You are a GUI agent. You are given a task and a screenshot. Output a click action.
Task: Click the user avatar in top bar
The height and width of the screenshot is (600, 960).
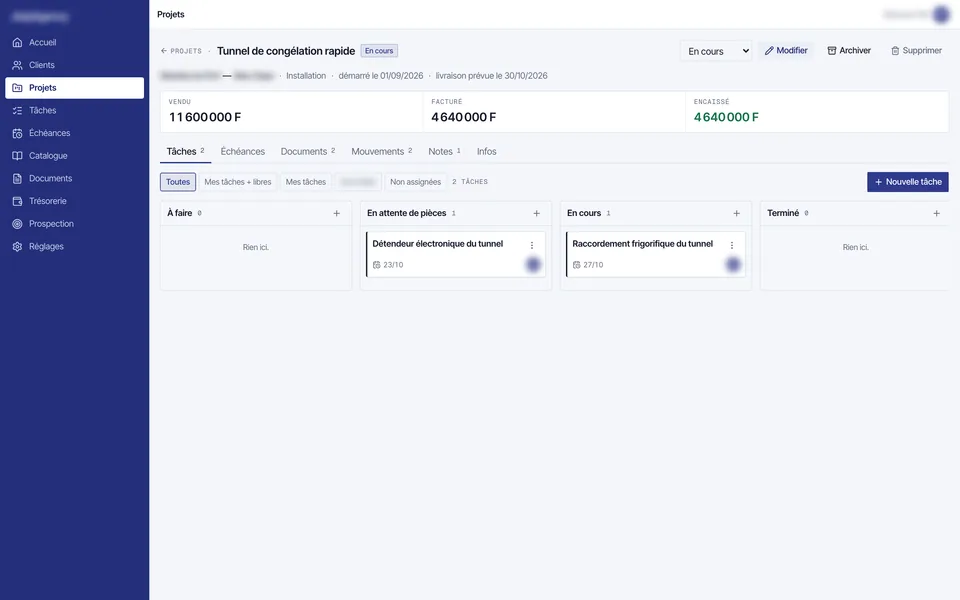(941, 14)
